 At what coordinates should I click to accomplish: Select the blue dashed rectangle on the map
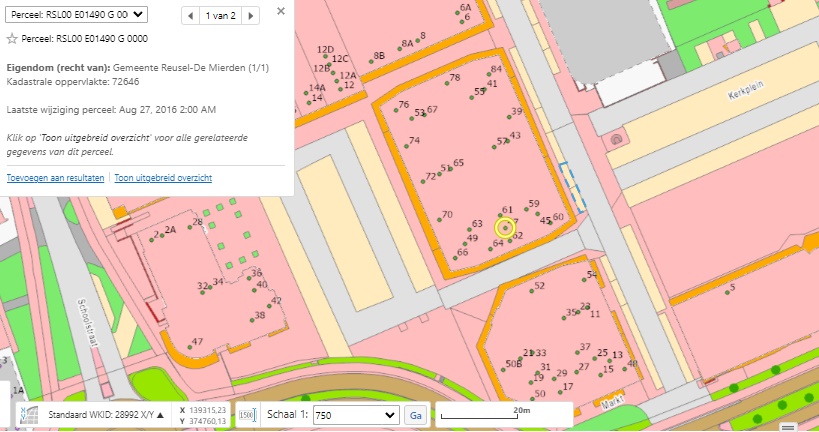point(569,187)
